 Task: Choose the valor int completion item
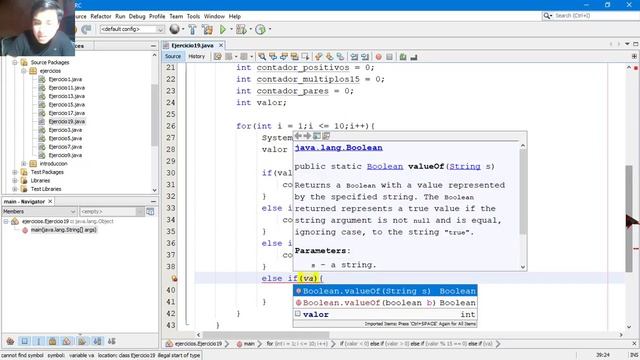tap(385, 314)
